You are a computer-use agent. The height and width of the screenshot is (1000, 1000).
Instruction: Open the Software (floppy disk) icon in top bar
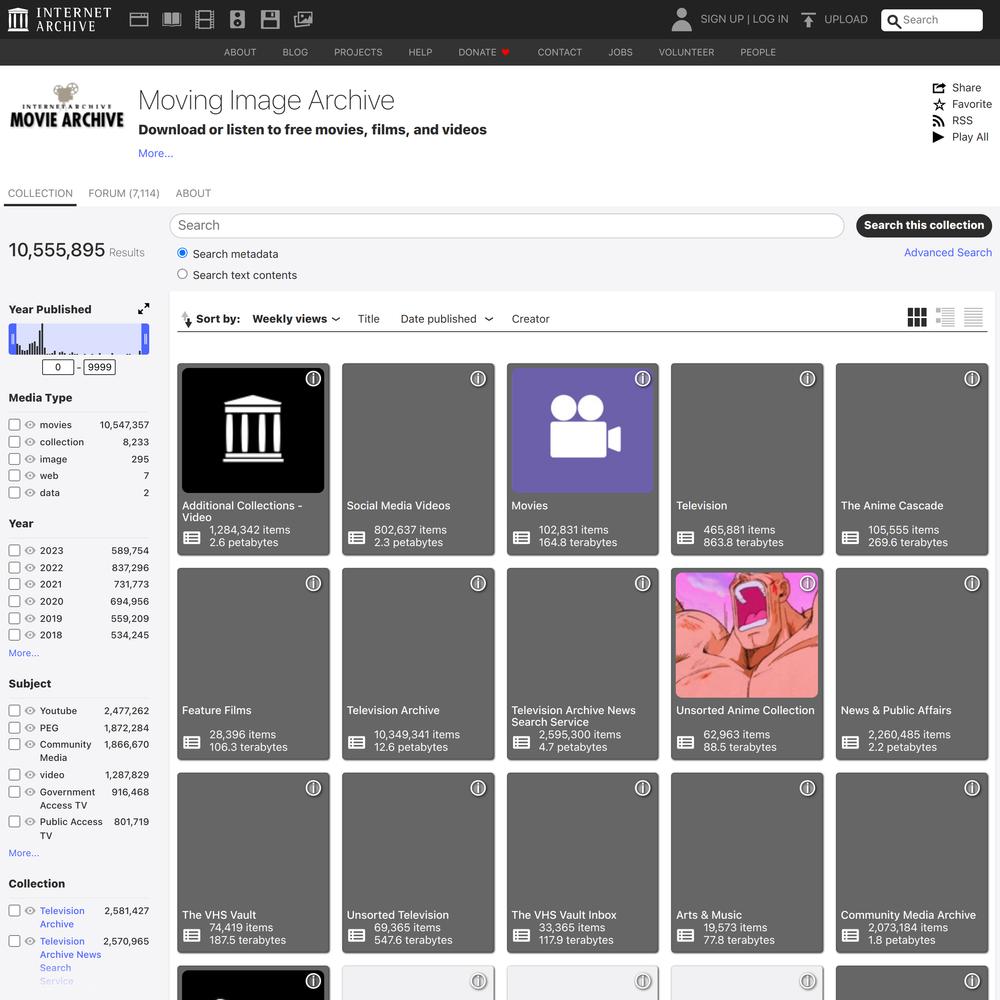[x=270, y=20]
